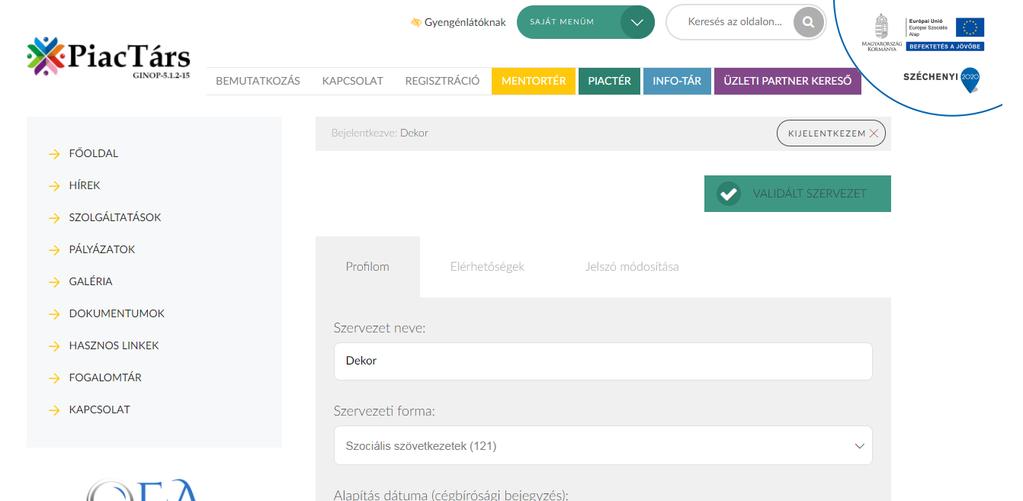1023x501 pixels.
Task: Open the purple Üzleti partner kereső item
Action: [x=787, y=81]
